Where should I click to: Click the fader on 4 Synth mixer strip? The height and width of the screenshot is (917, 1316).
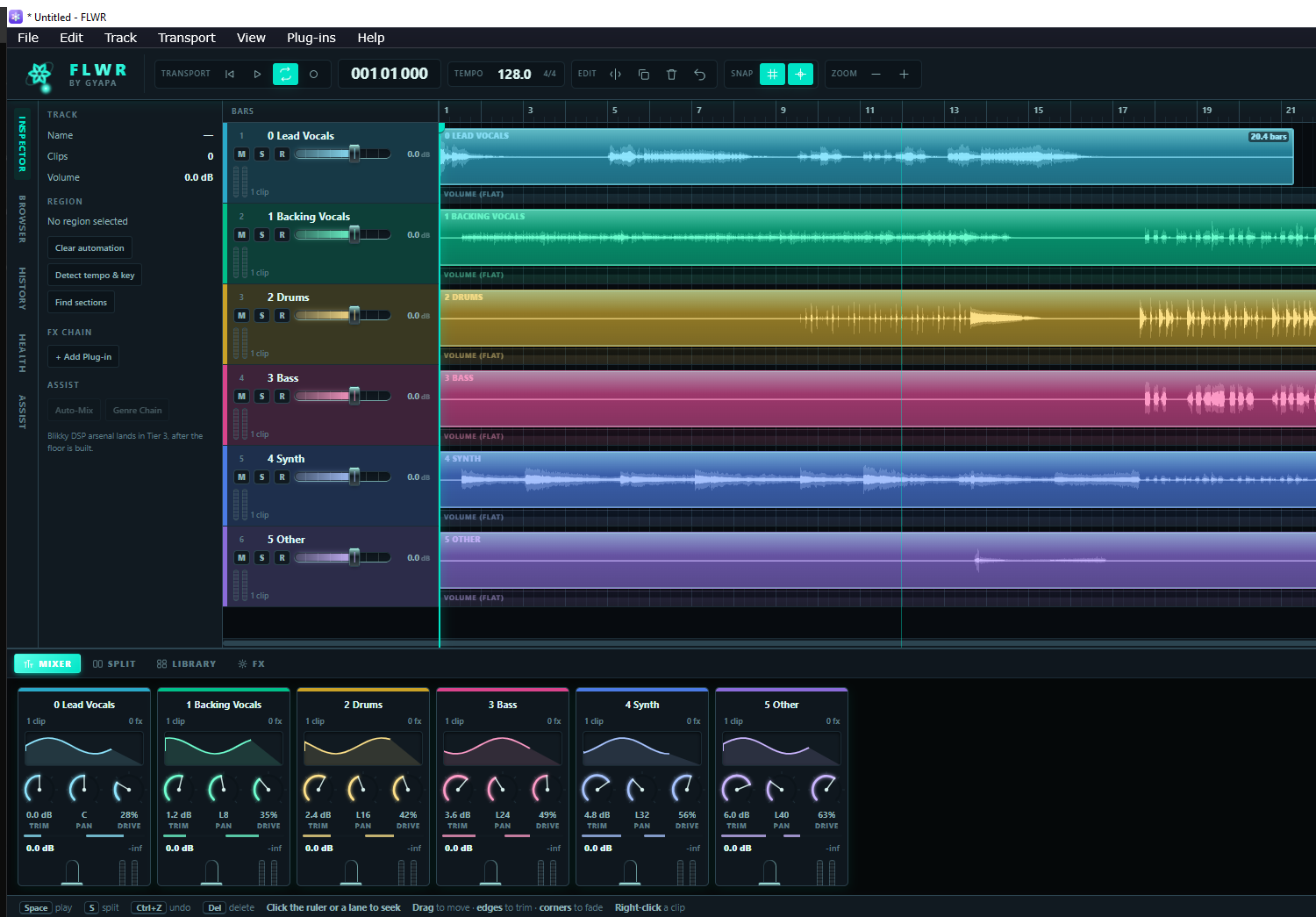point(630,872)
